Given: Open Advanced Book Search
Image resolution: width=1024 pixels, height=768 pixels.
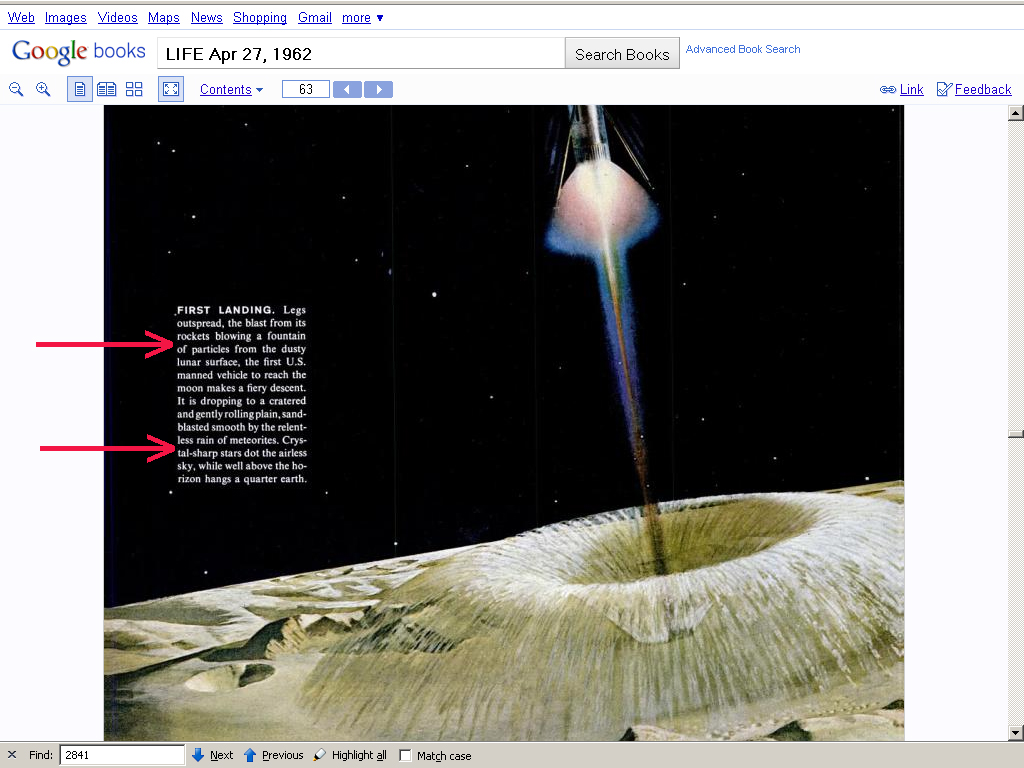Looking at the screenshot, I should [x=743, y=49].
